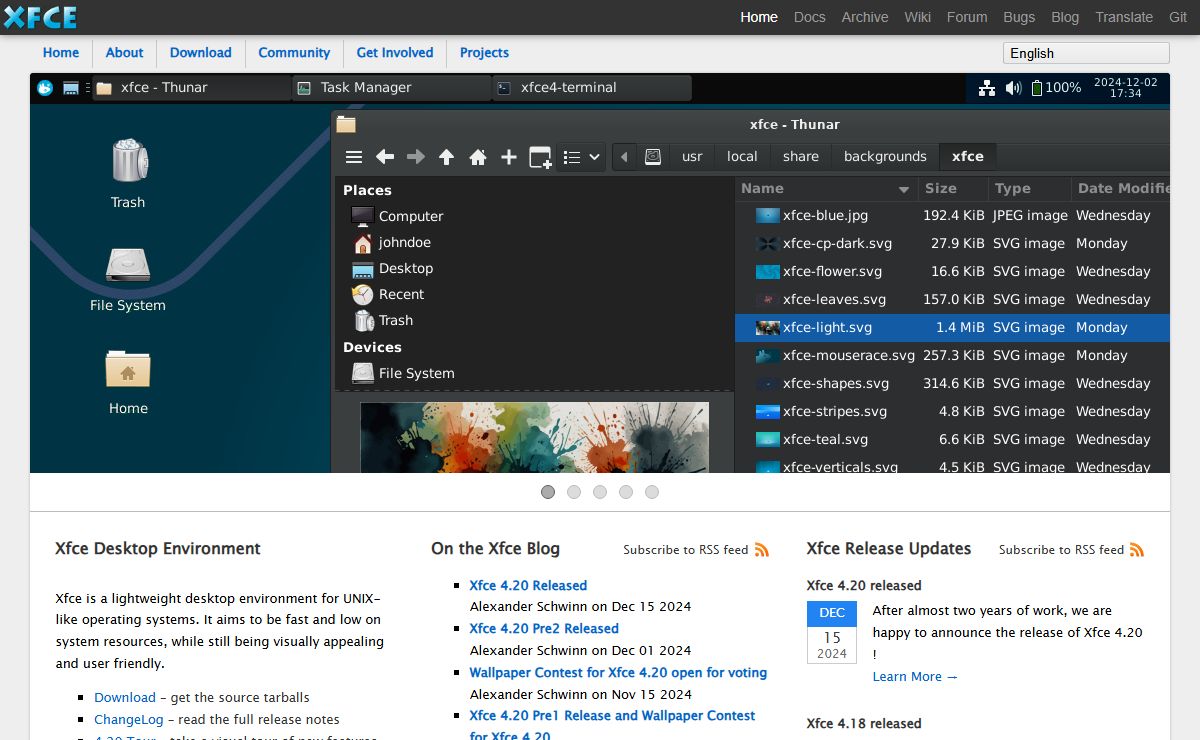Switch to Task Manager taskbar button

coord(392,88)
